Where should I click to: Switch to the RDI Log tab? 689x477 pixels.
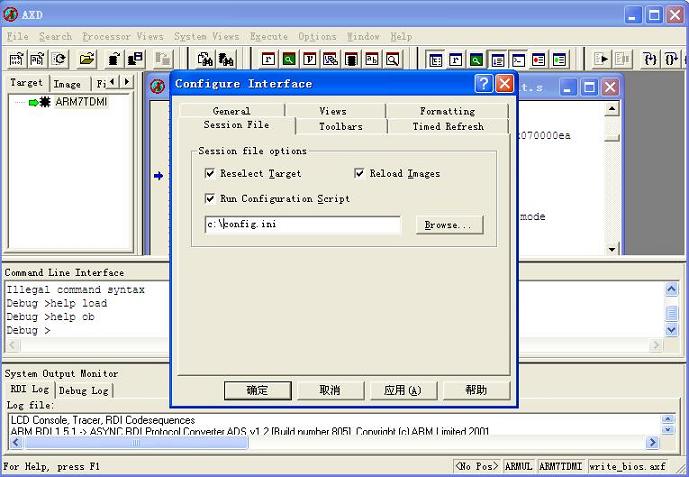tap(29, 389)
